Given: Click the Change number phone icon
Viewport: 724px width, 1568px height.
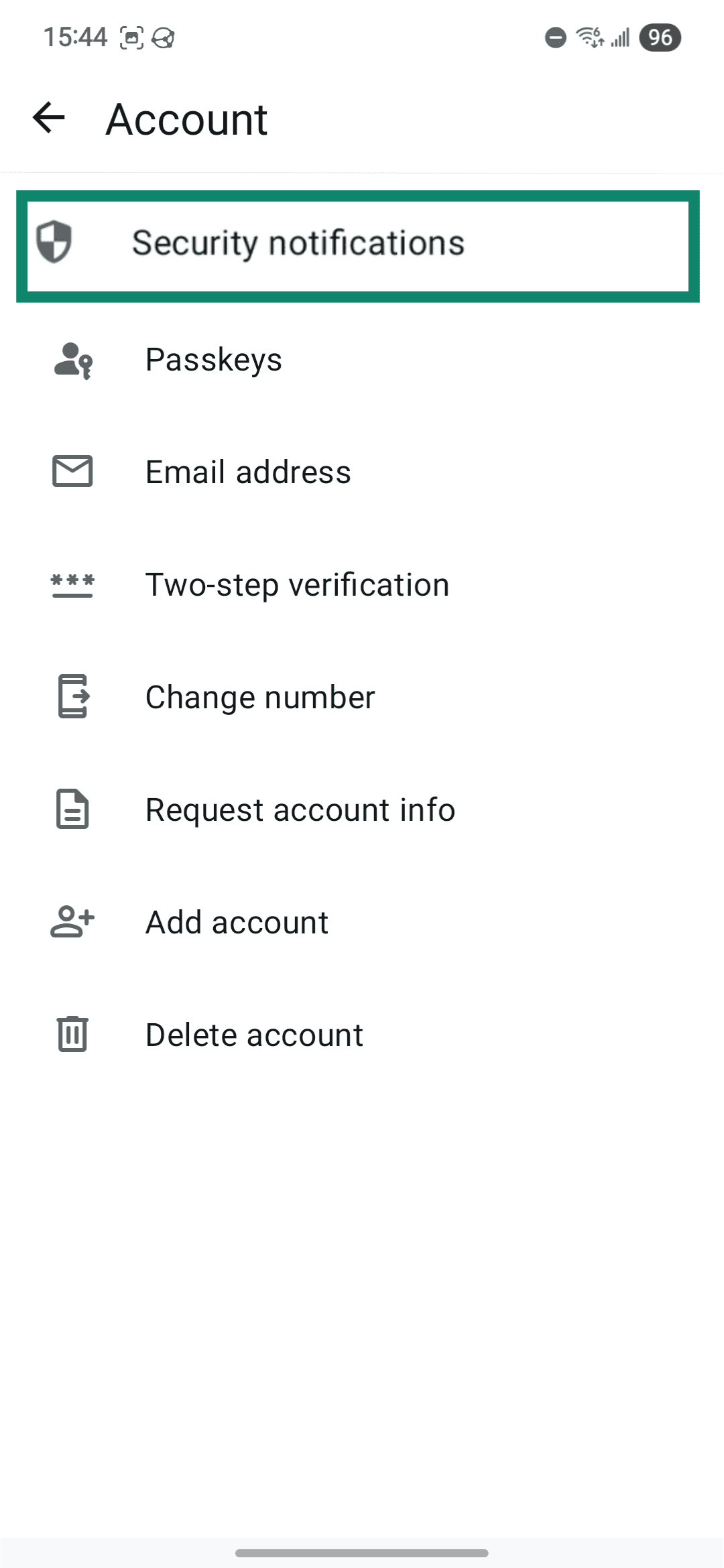Looking at the screenshot, I should [72, 697].
